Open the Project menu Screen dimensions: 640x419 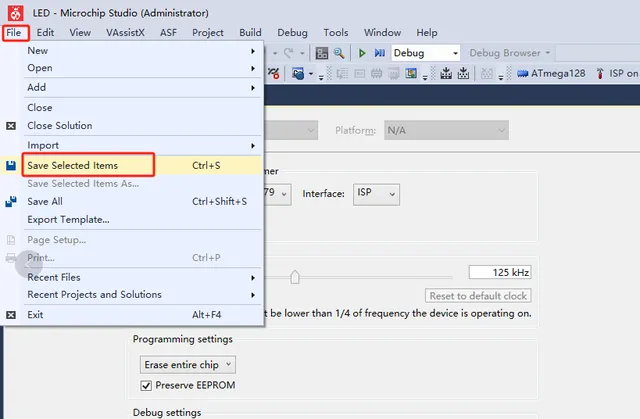(x=208, y=33)
